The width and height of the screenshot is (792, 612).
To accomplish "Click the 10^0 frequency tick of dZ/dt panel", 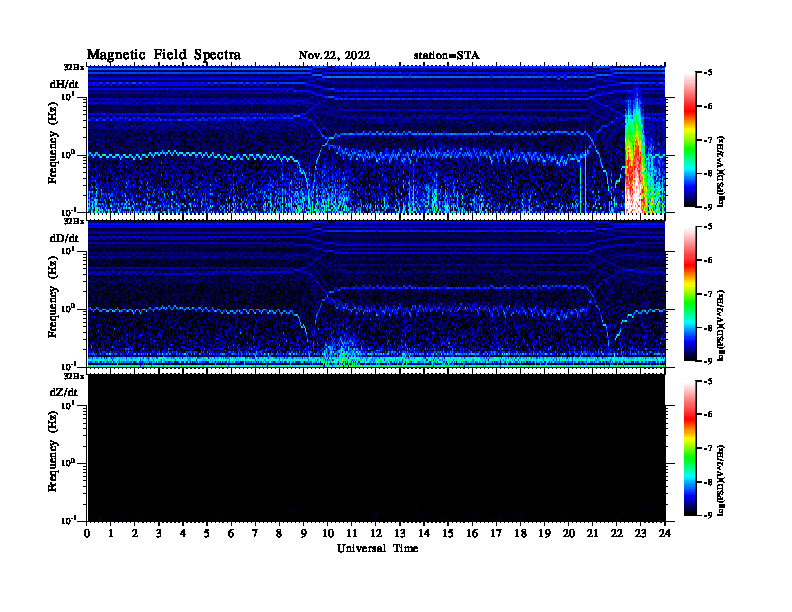I will 70,463.
